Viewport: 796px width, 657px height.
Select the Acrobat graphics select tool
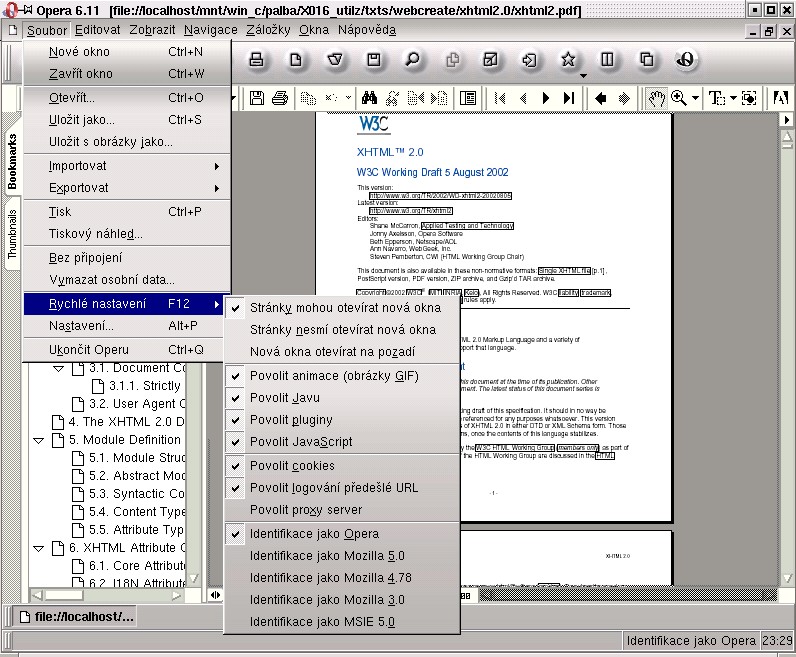coord(749,97)
